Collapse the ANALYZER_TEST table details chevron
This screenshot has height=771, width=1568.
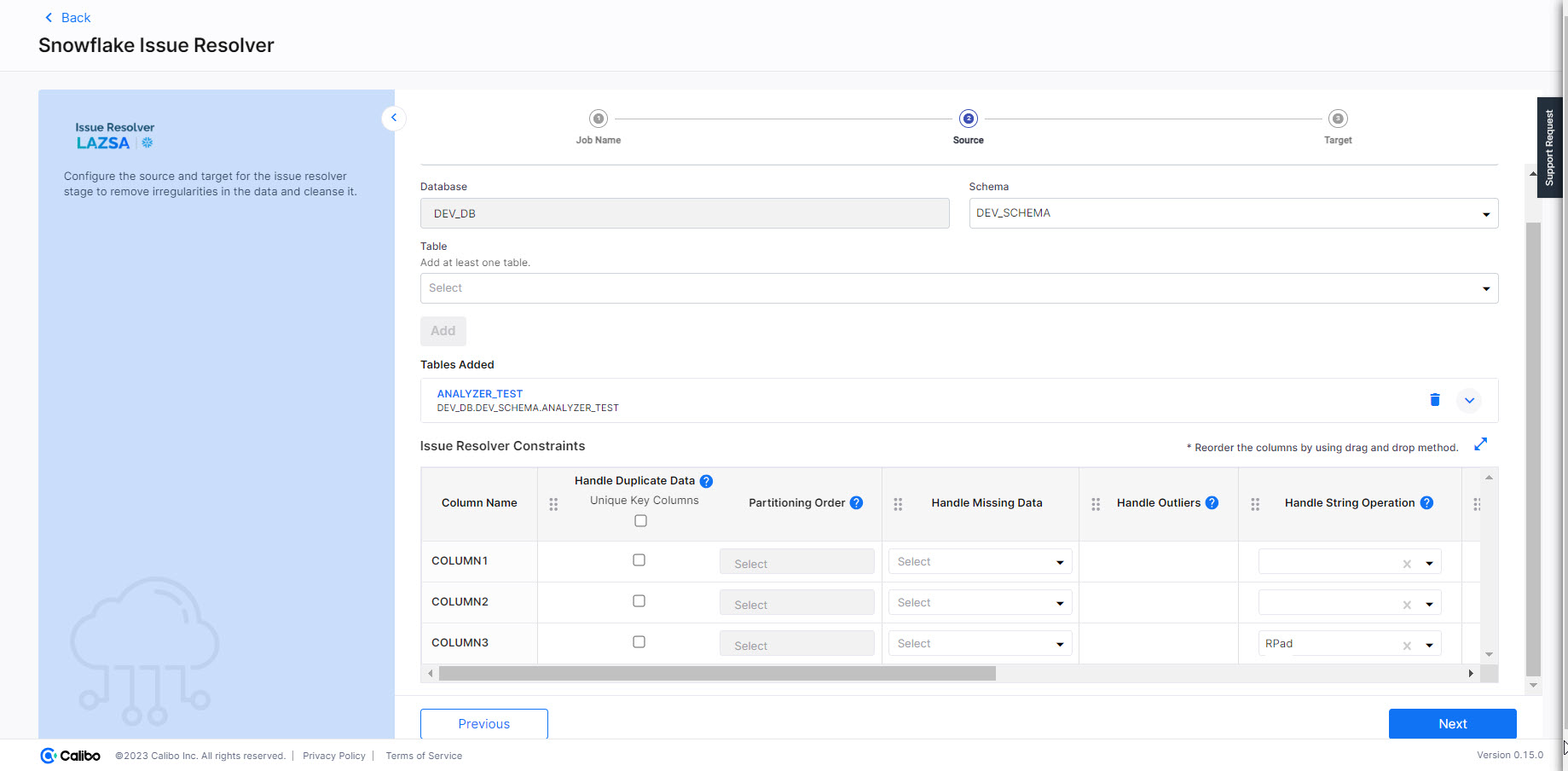[x=1469, y=400]
